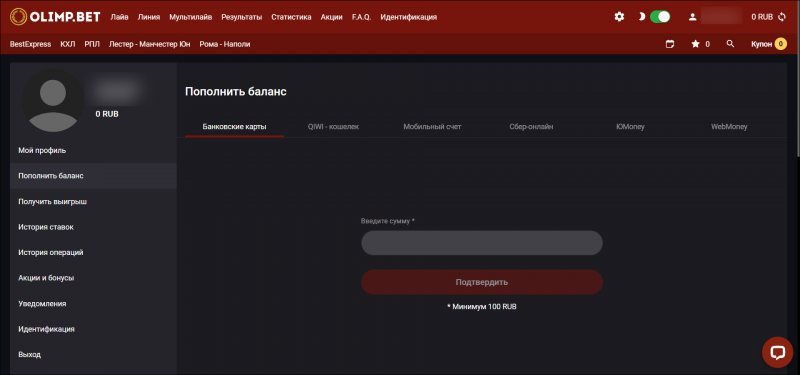Switch to Сбер-онлайн tab

click(x=531, y=127)
